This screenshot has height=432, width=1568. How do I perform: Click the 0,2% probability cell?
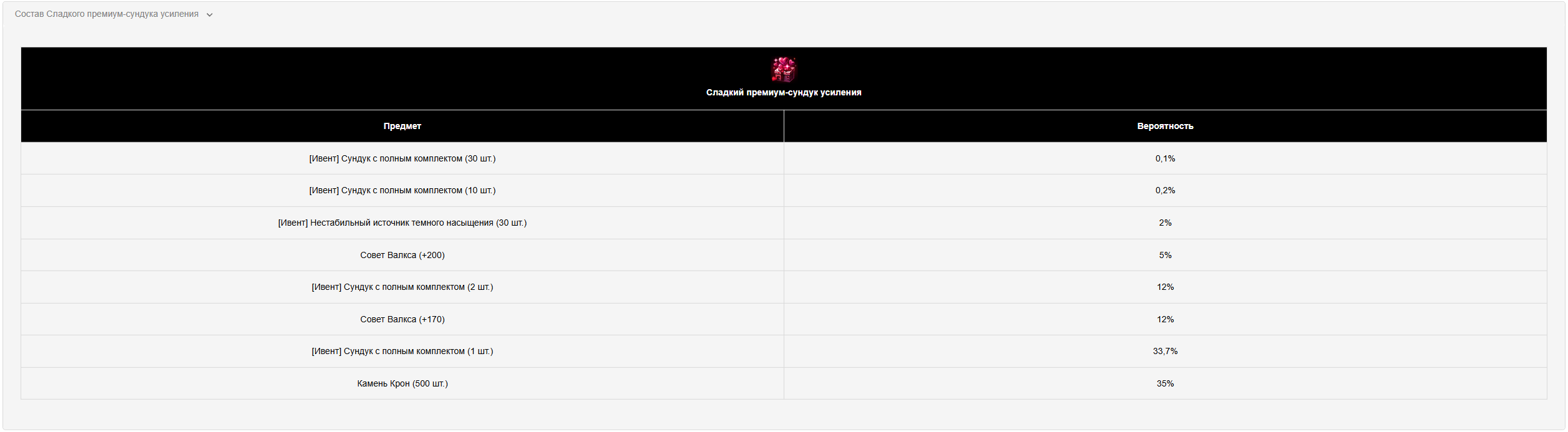pyautogui.click(x=1165, y=190)
